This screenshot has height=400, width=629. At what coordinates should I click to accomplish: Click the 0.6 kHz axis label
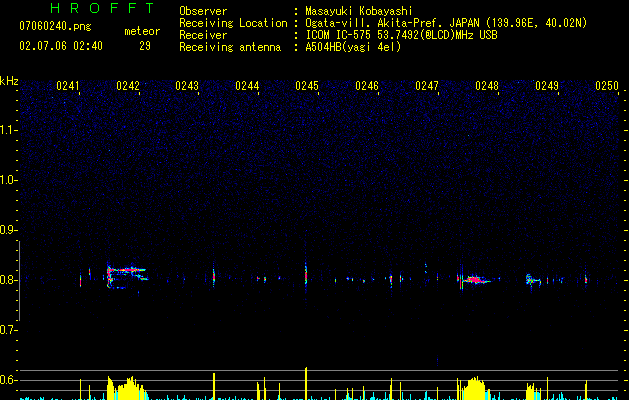(x=8, y=380)
